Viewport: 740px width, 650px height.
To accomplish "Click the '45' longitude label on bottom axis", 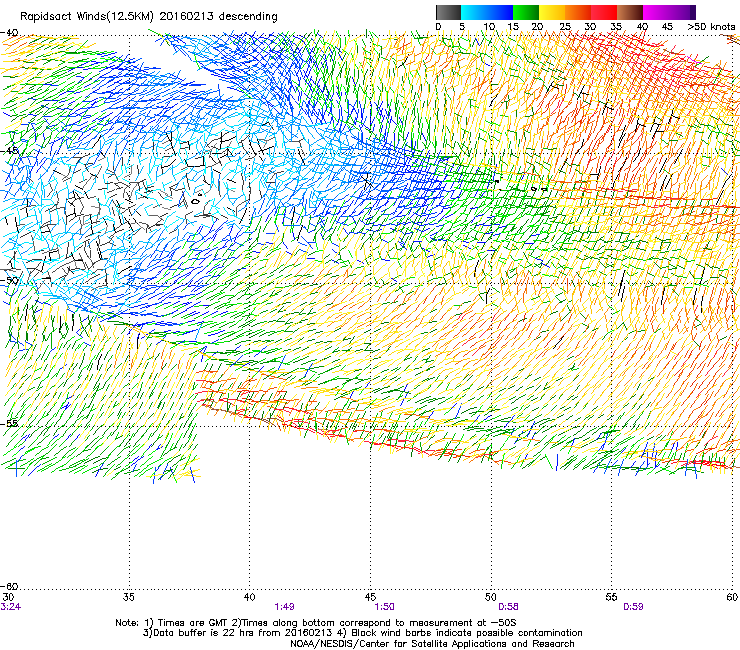I will click(370, 597).
